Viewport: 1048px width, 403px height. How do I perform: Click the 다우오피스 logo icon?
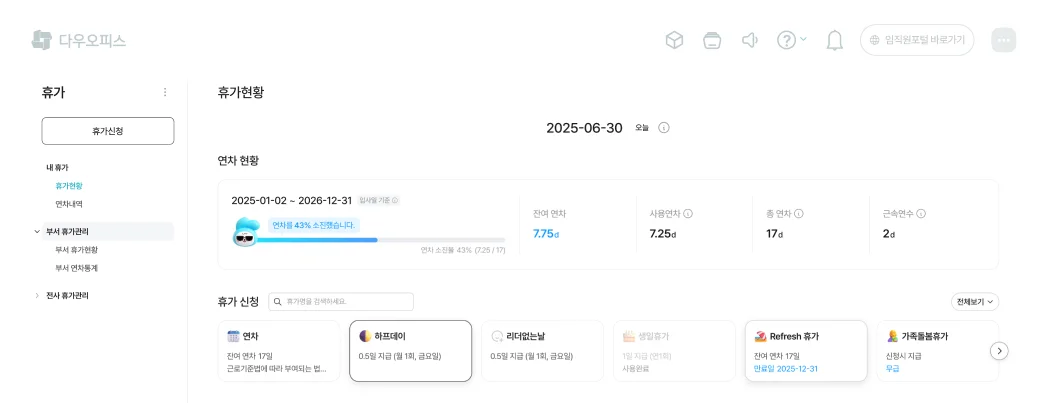click(41, 40)
